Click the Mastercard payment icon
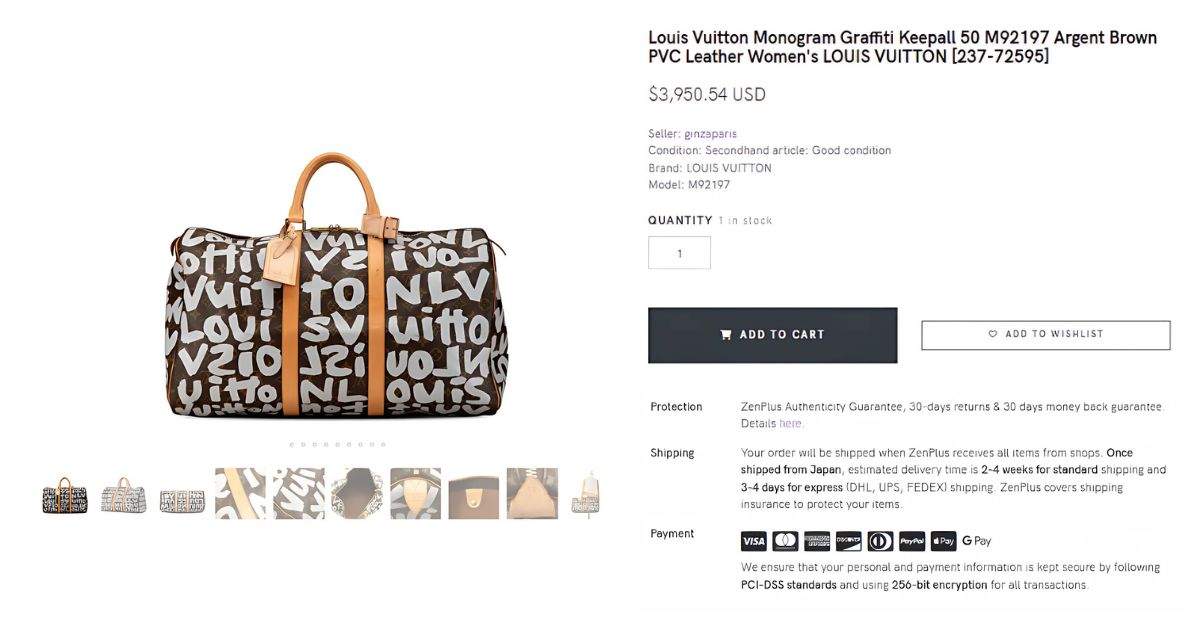 pyautogui.click(x=785, y=541)
